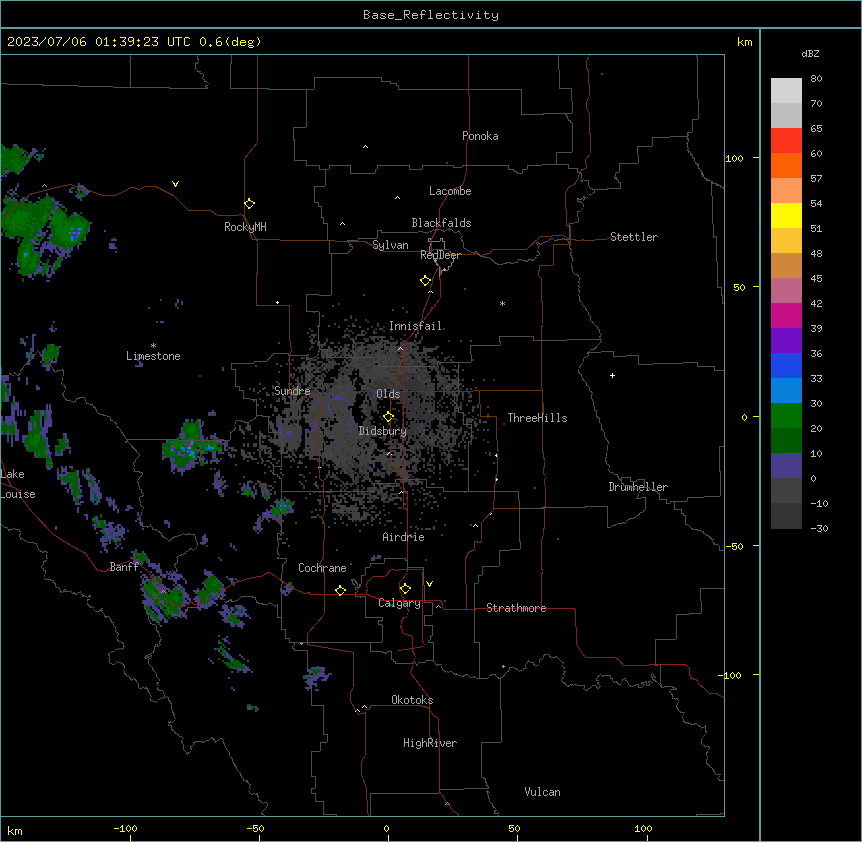Click the yellow V marker northwest of RockyMH
Screen dimensions: 862x842
click(175, 184)
